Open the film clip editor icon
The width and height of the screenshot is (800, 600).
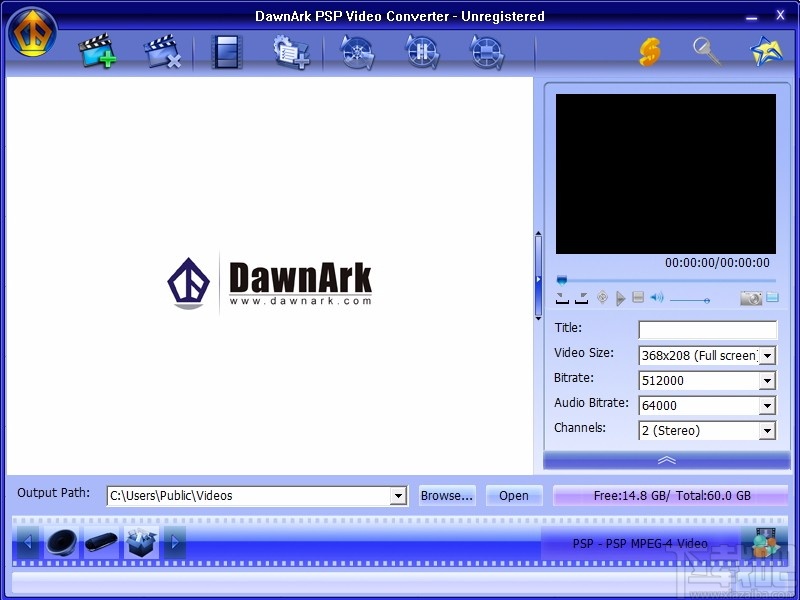click(227, 53)
